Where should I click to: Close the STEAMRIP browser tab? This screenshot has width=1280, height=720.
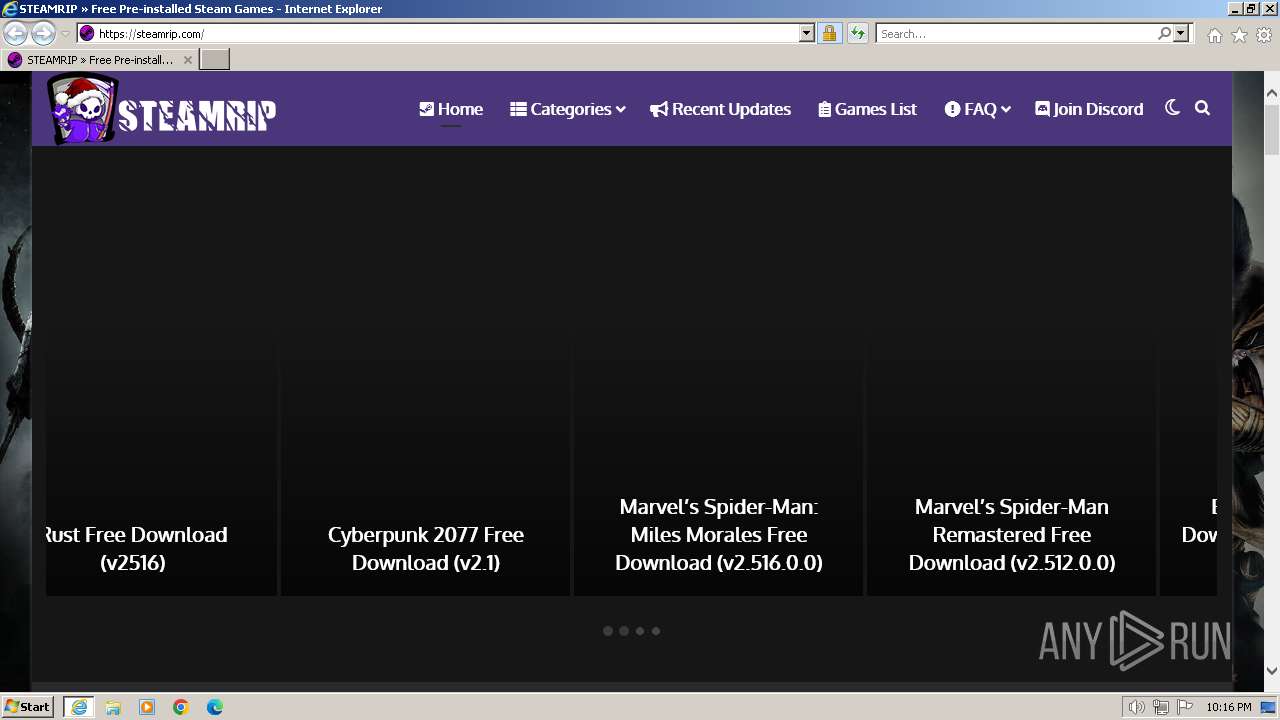187,60
